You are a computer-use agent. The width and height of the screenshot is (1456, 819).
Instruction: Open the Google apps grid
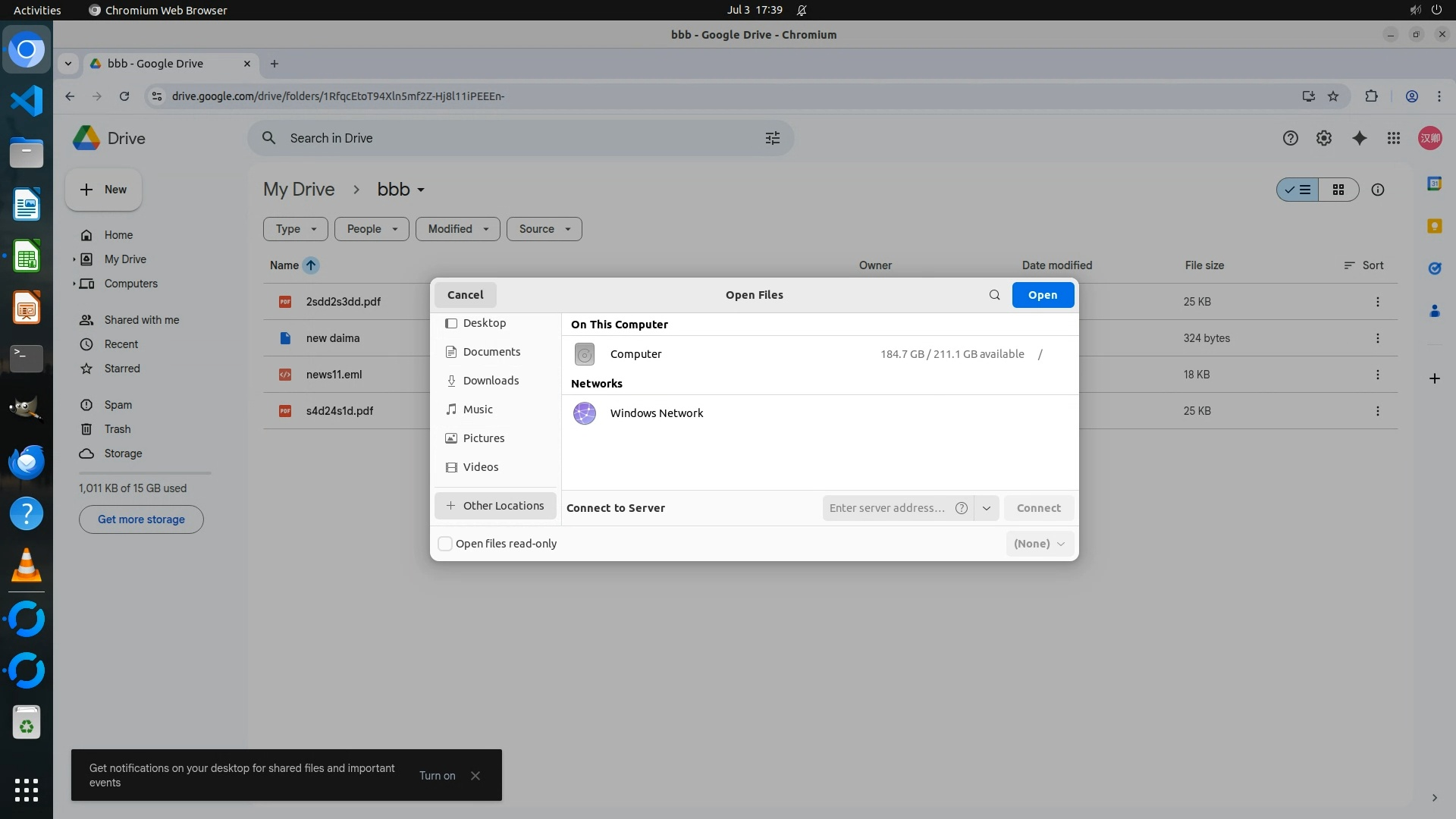point(1393,138)
